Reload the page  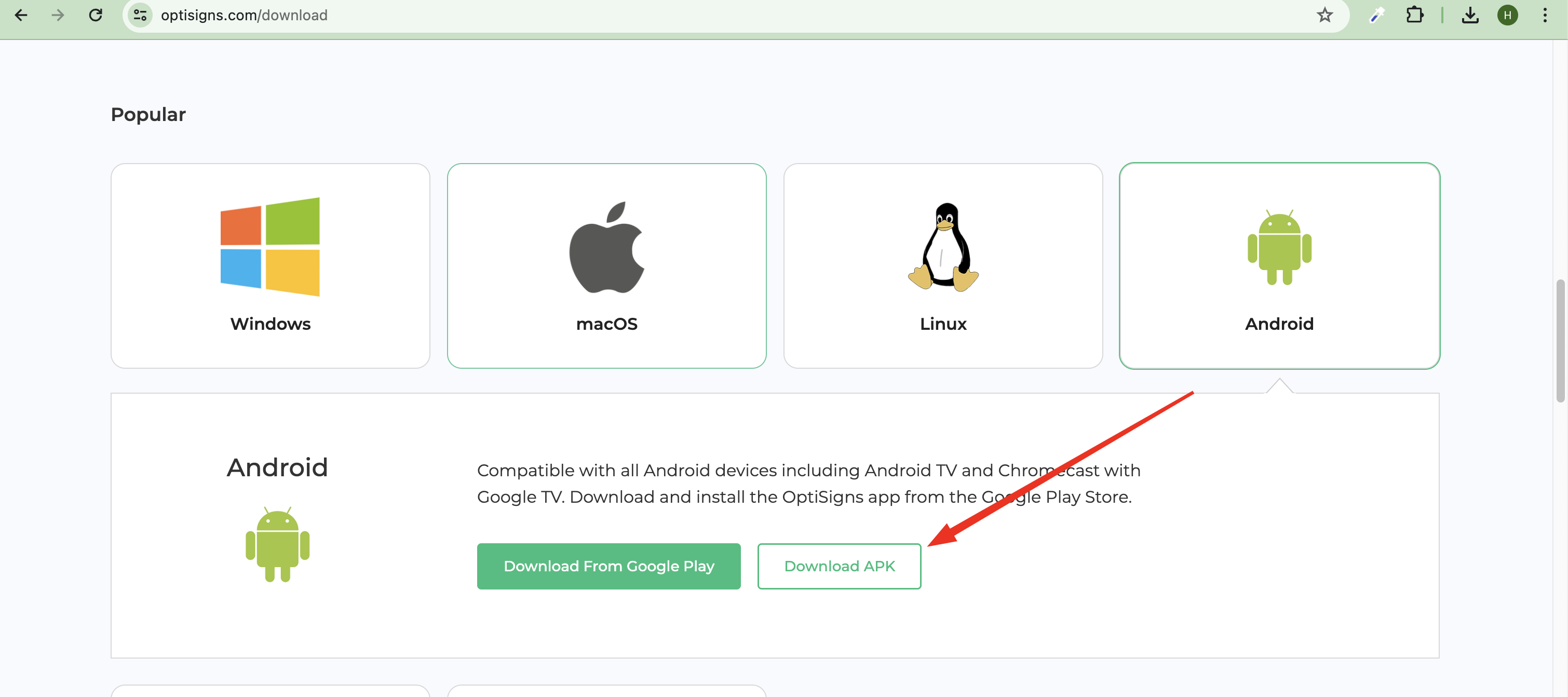tap(96, 15)
